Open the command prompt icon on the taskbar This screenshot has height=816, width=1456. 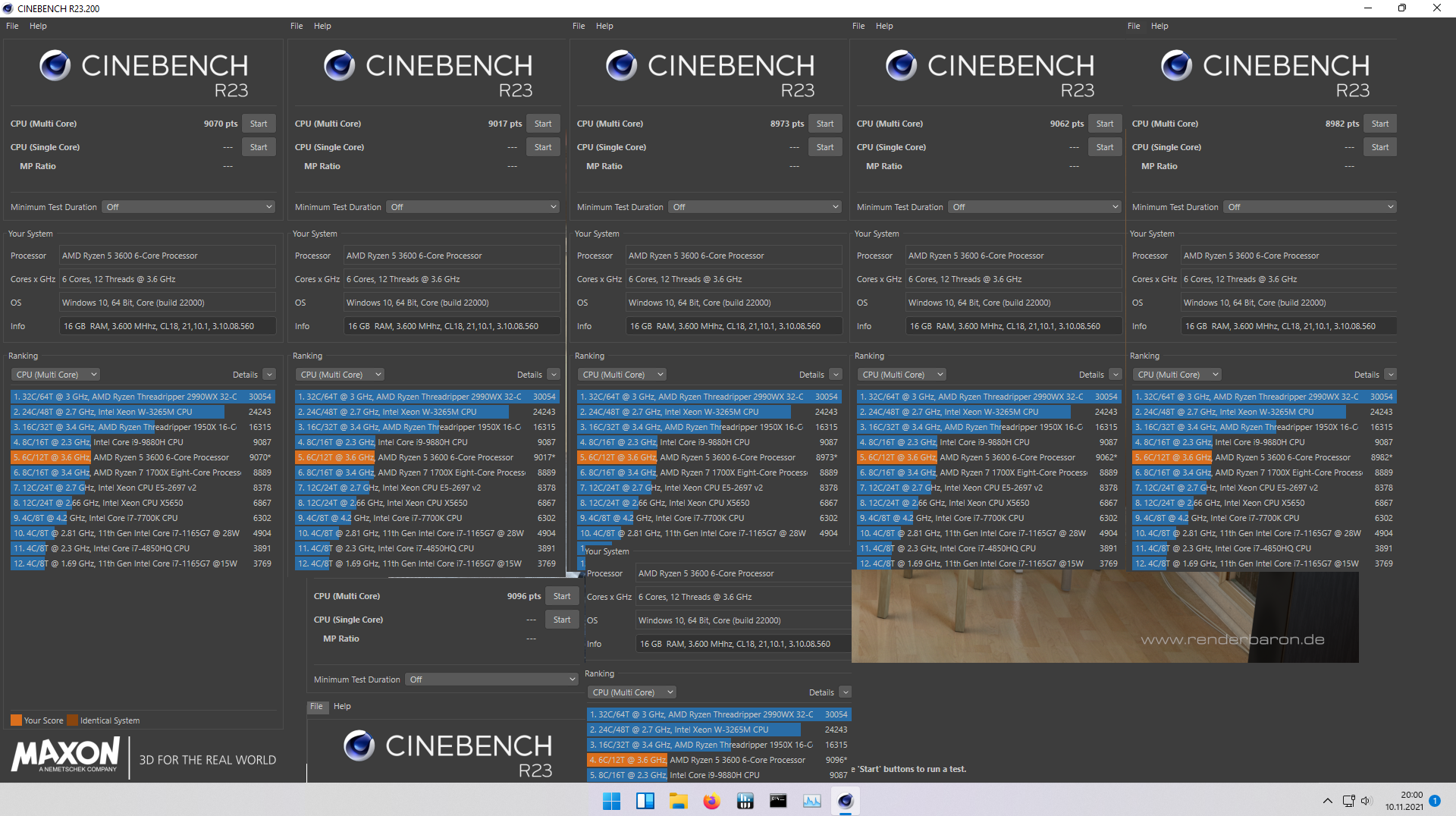pyautogui.click(x=778, y=801)
